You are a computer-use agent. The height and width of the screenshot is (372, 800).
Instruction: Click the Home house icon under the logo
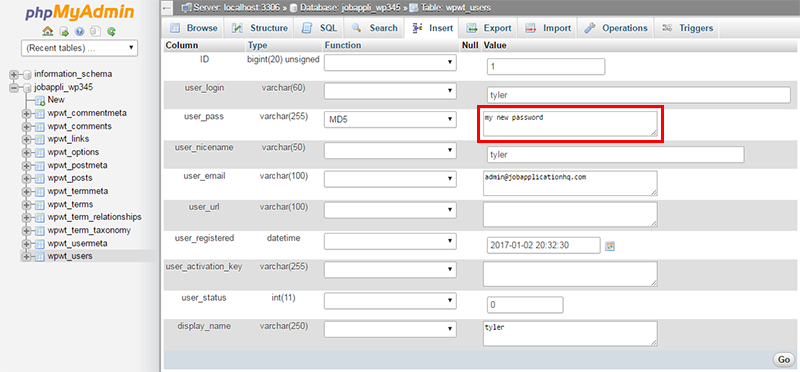(x=48, y=32)
